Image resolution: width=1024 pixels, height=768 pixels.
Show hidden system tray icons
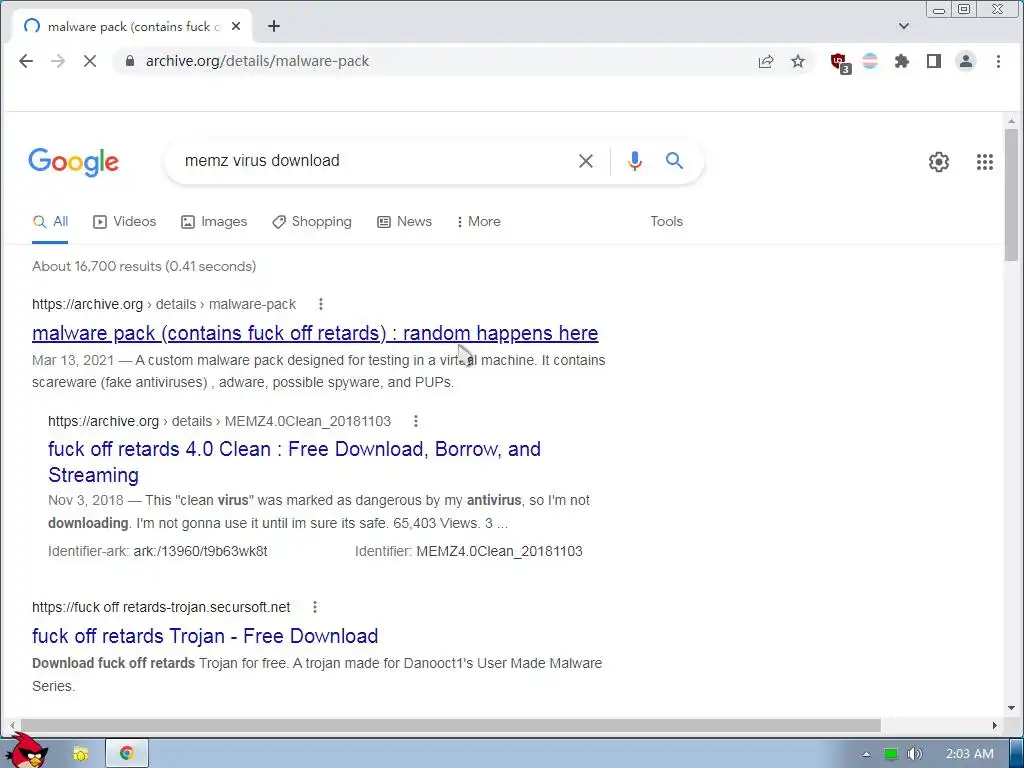pyautogui.click(x=866, y=754)
